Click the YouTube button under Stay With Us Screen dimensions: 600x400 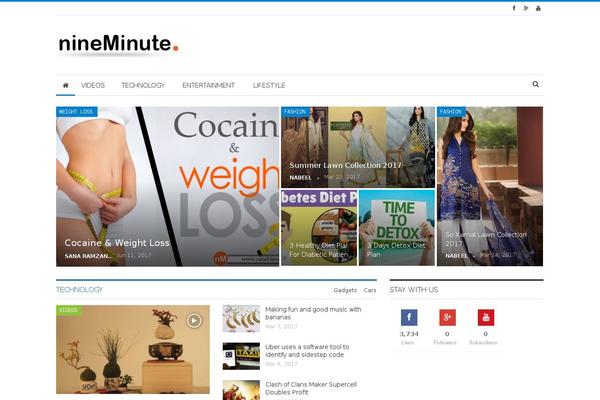[486, 317]
